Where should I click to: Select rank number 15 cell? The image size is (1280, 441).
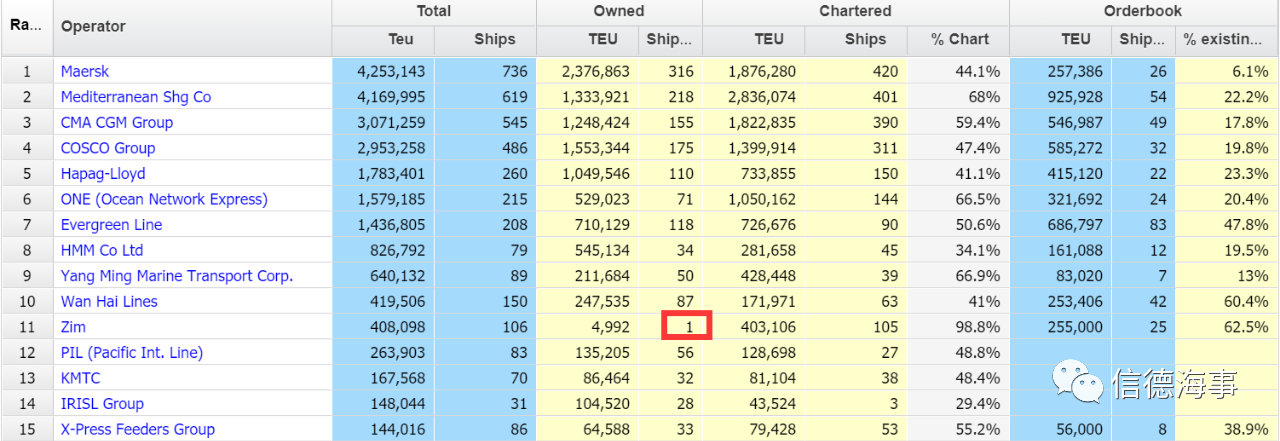point(27,429)
